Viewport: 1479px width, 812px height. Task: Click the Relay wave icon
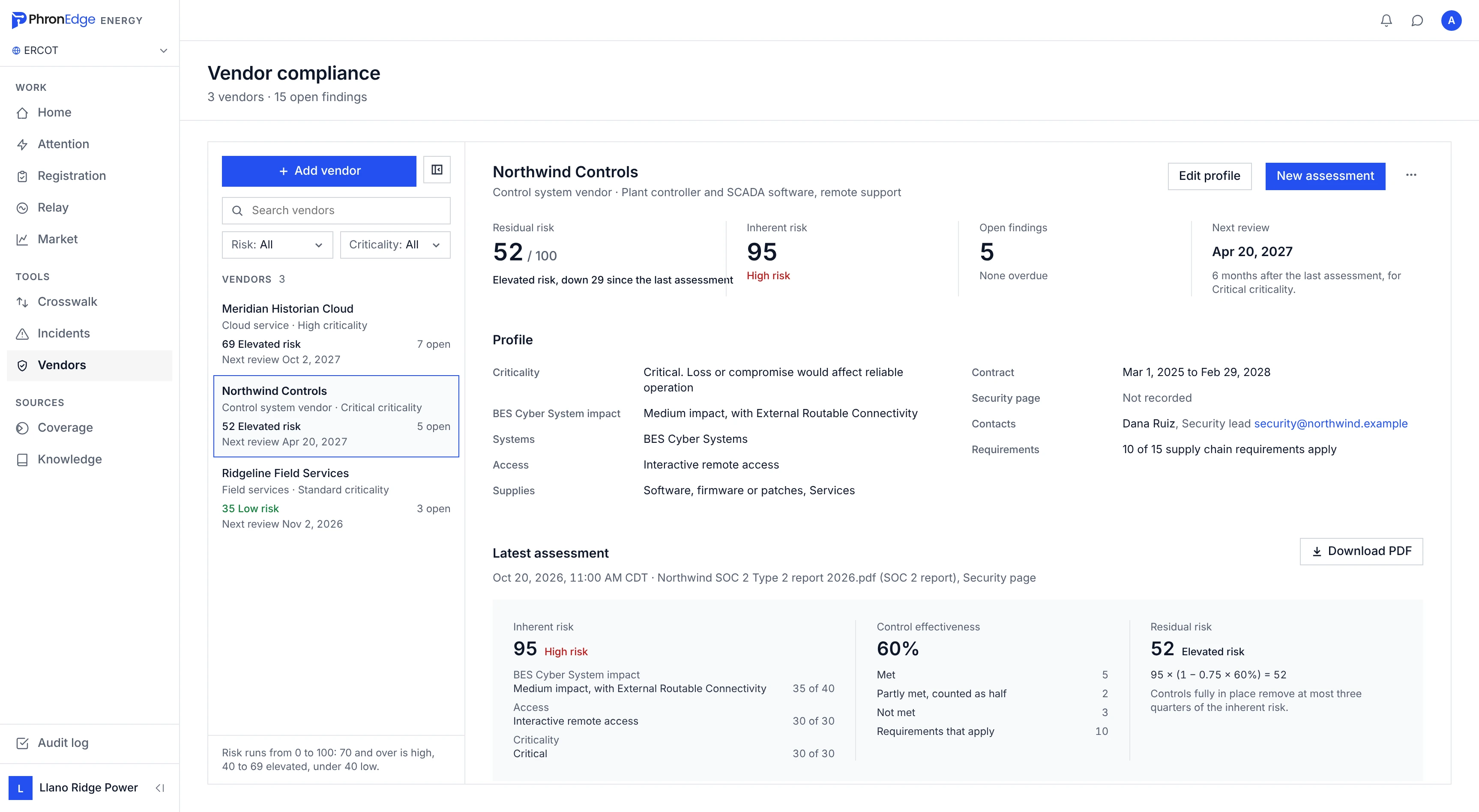coord(22,208)
